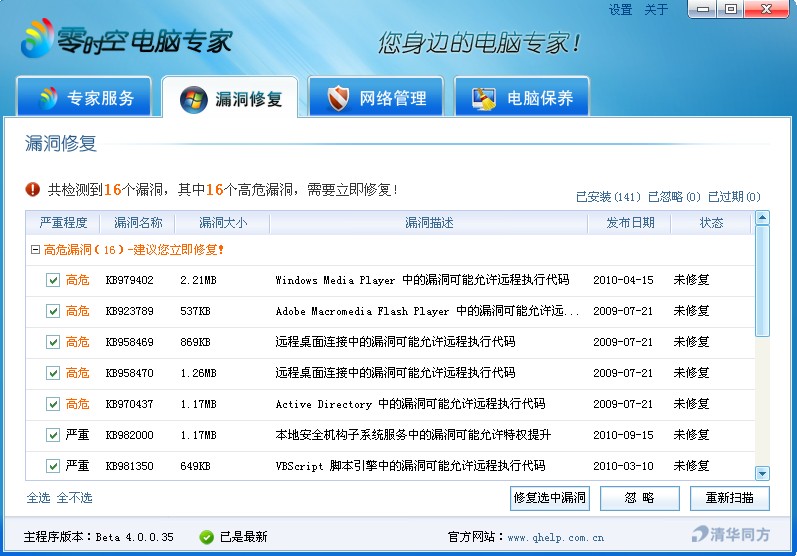
Task: Click the 忽略 button
Action: pos(639,498)
